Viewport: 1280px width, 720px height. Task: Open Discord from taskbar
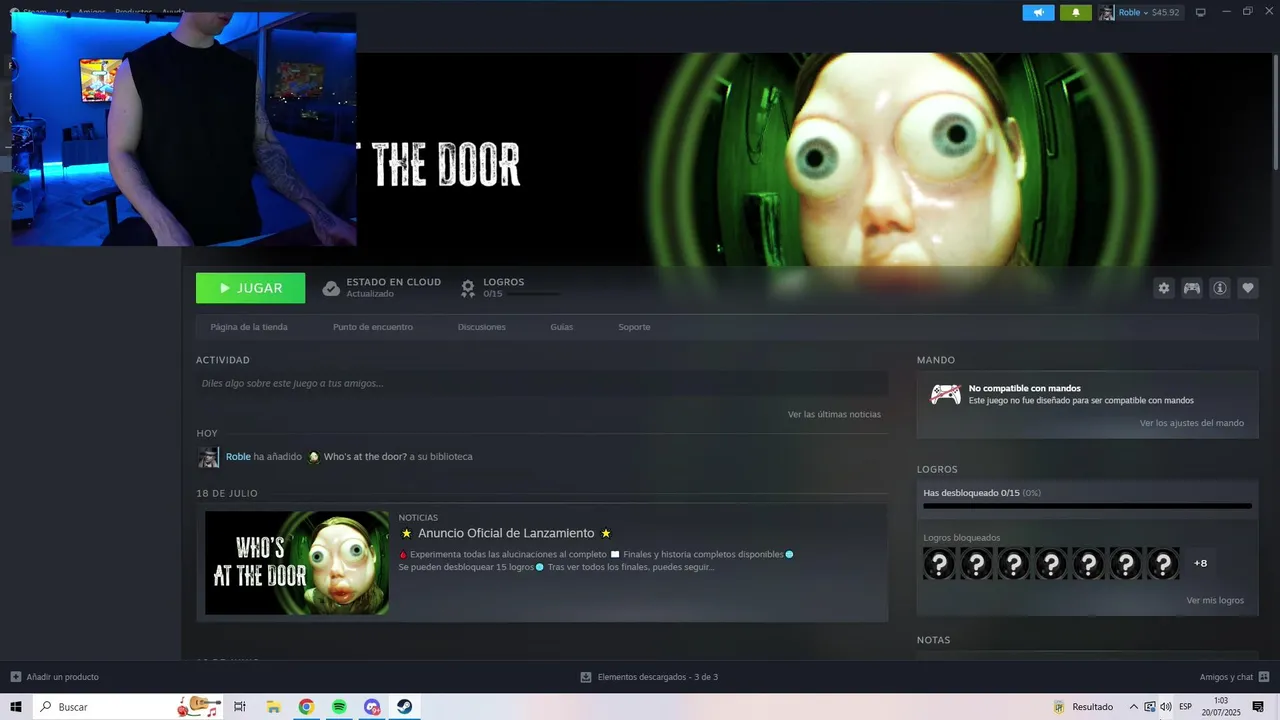372,707
